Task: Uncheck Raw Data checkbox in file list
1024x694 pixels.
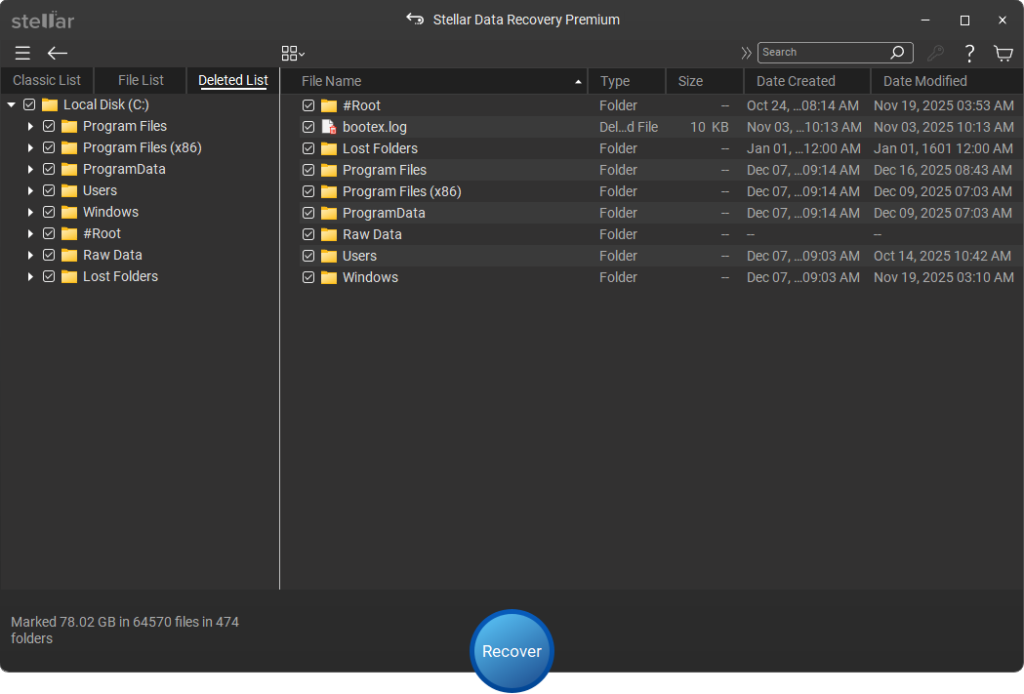Action: pyautogui.click(x=308, y=234)
